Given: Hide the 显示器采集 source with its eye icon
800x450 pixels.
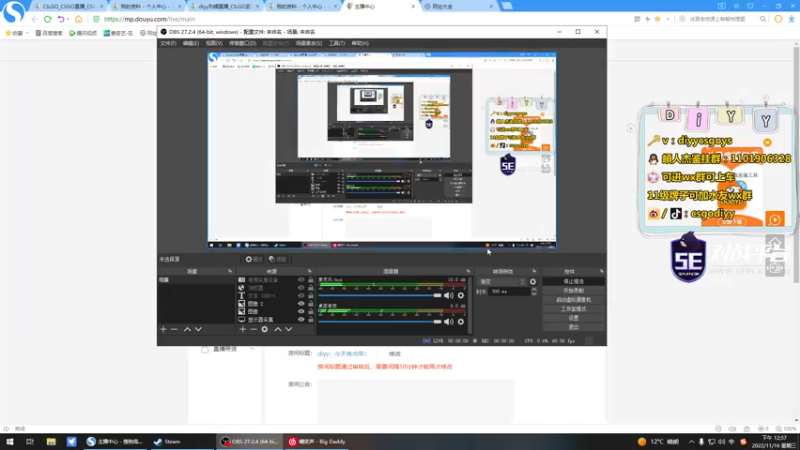Looking at the screenshot, I should [301, 319].
